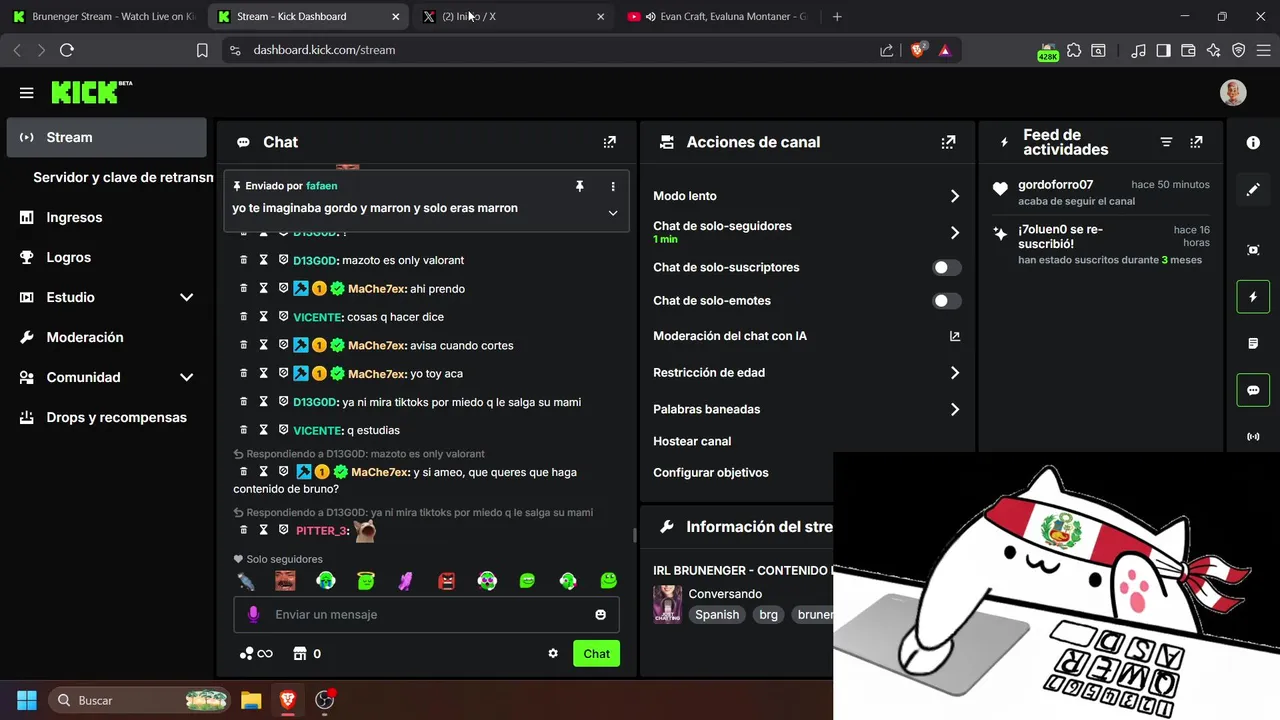This screenshot has height=720, width=1280.
Task: Open Moderación del chat con IA external link
Action: tap(955, 336)
